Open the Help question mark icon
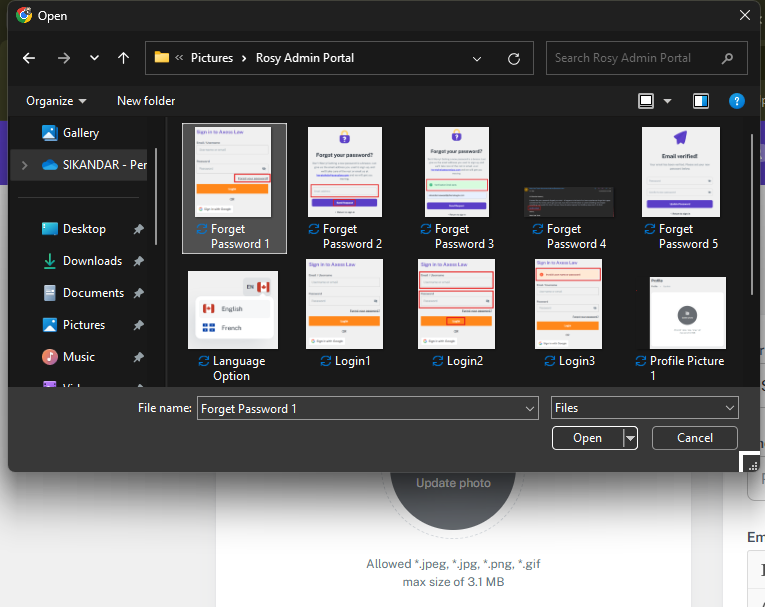765x607 pixels. (736, 101)
